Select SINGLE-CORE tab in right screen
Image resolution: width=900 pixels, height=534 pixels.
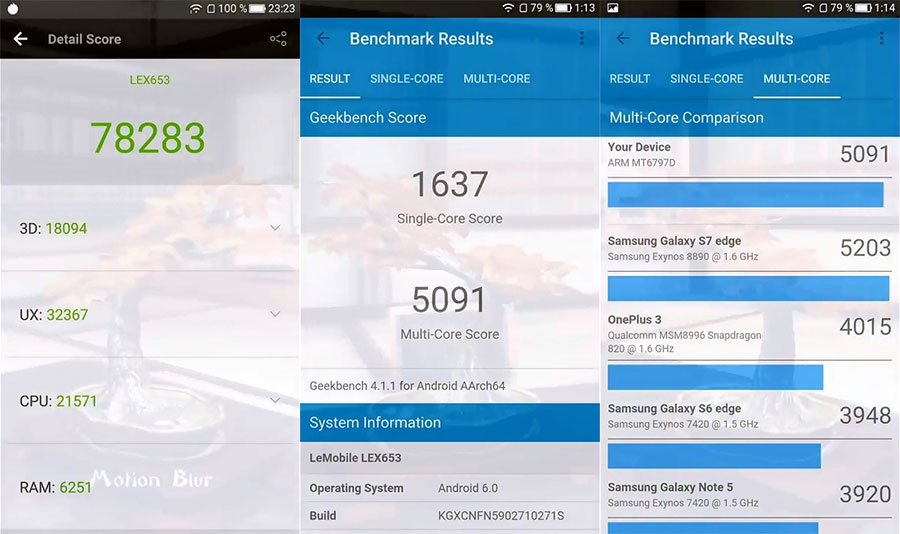[x=707, y=79]
